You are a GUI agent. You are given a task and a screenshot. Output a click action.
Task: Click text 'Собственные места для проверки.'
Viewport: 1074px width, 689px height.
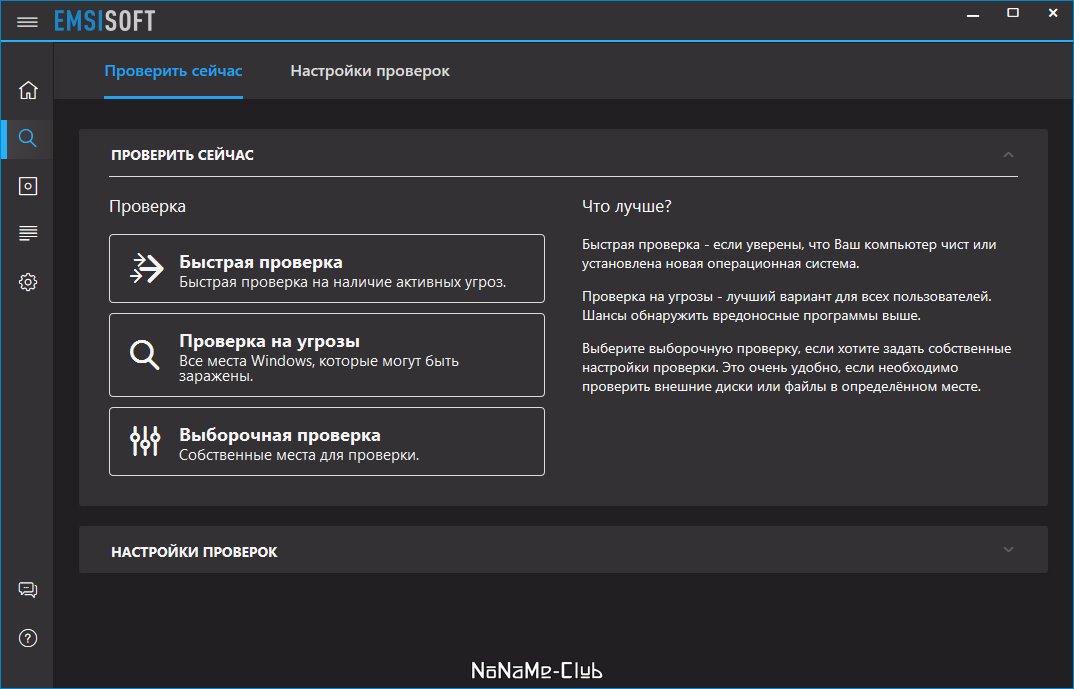(x=299, y=455)
